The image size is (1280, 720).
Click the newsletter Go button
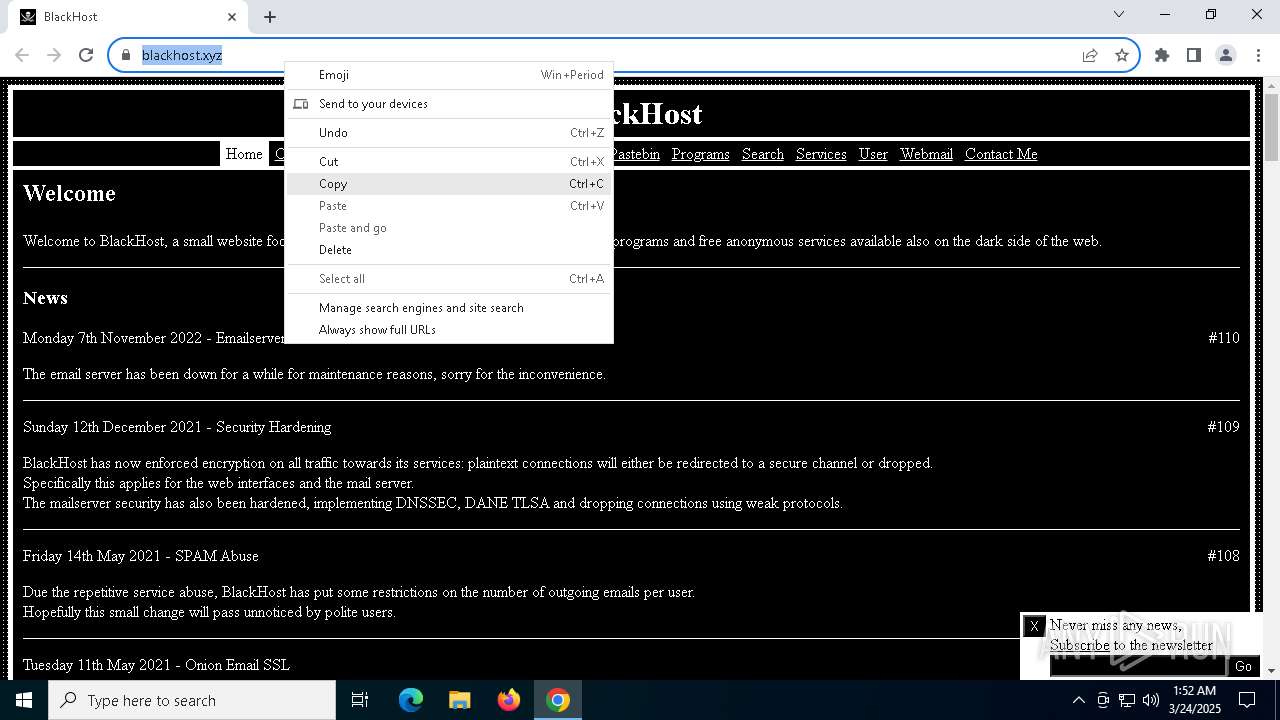pos(1243,666)
